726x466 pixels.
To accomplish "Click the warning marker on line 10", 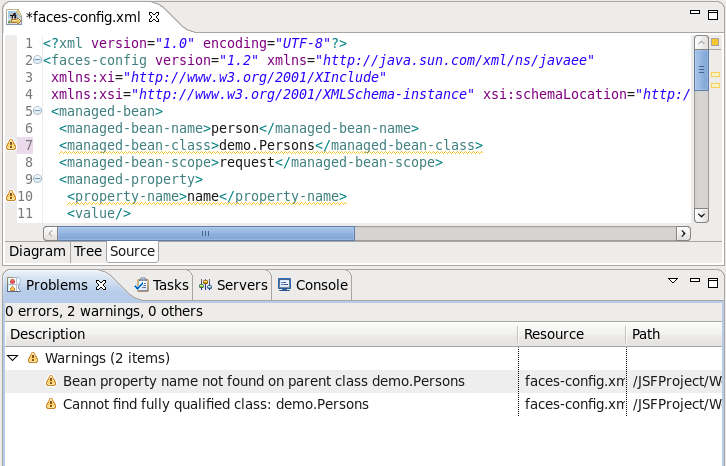I will [x=11, y=196].
